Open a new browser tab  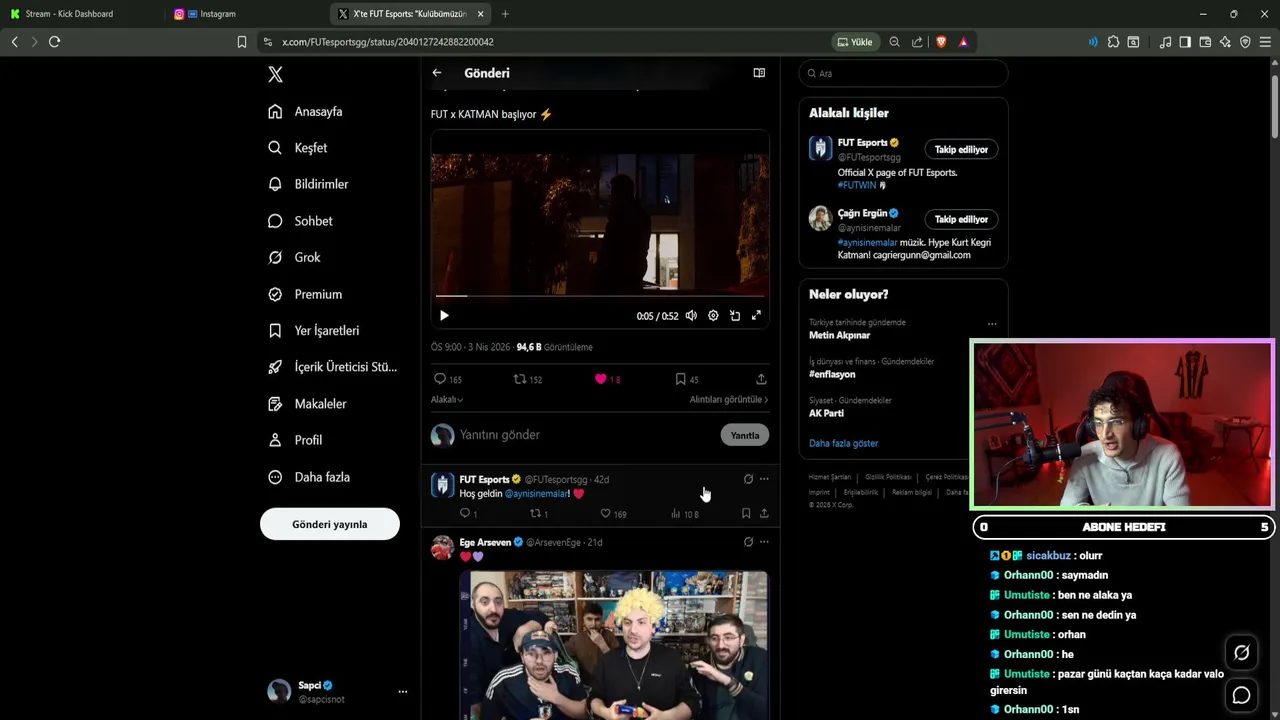point(505,14)
